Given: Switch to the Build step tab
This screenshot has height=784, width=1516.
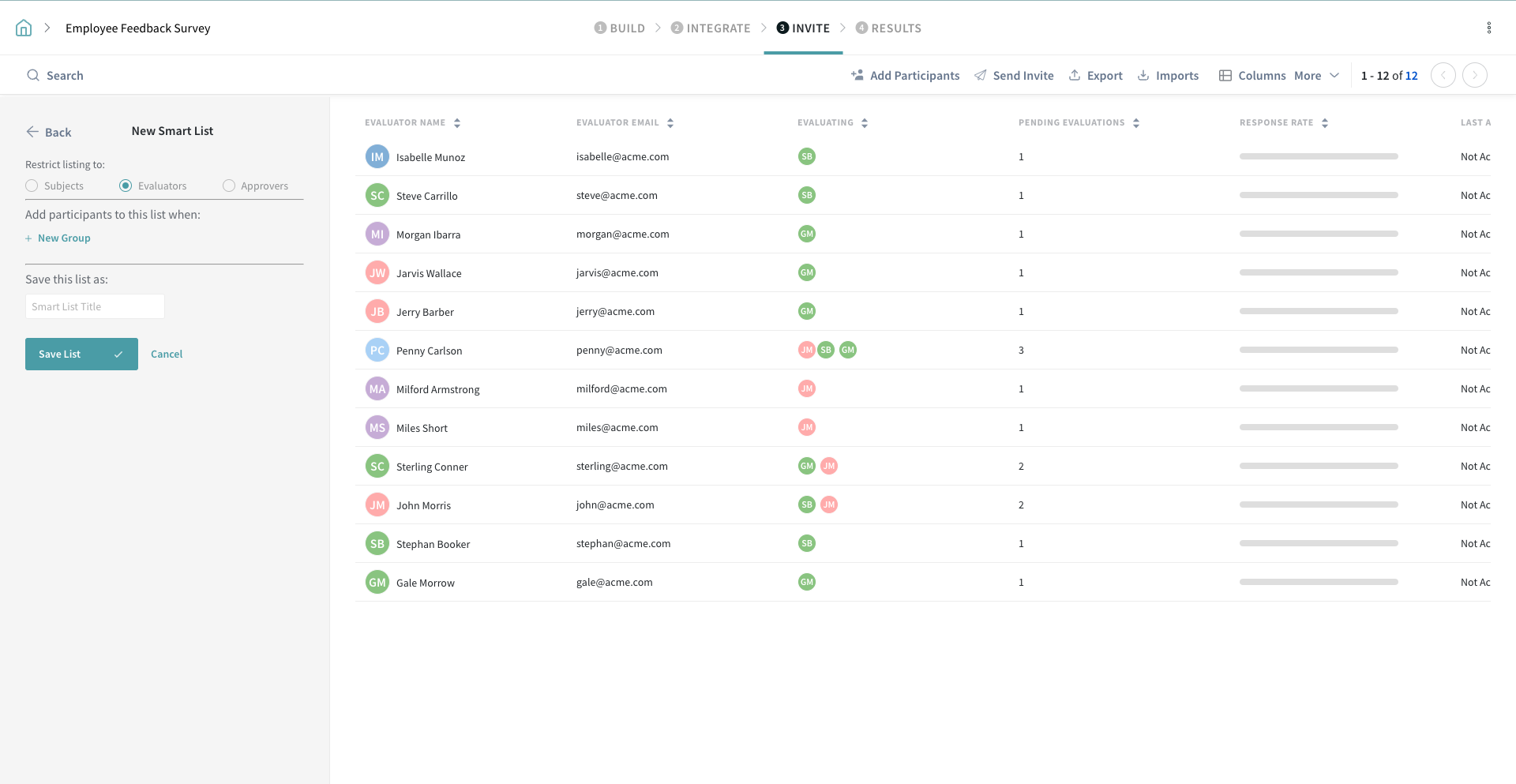Looking at the screenshot, I should (x=620, y=28).
